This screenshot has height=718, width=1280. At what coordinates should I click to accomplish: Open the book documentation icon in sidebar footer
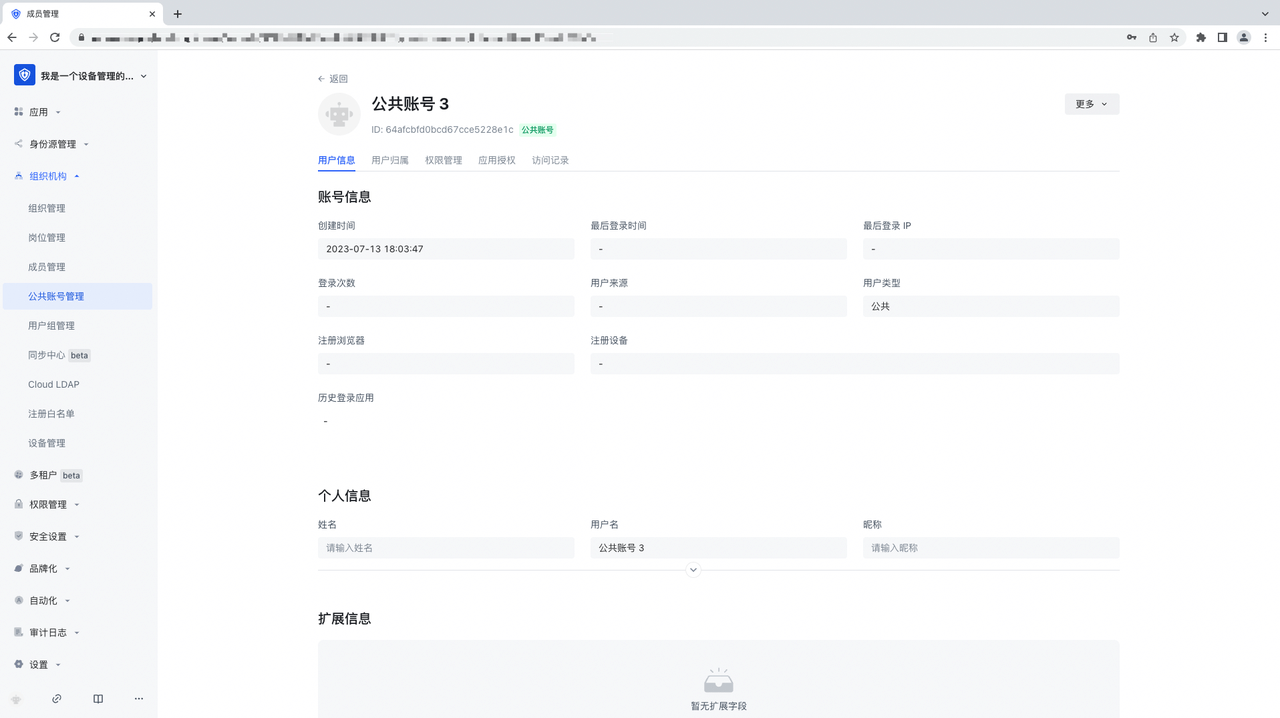click(98, 699)
